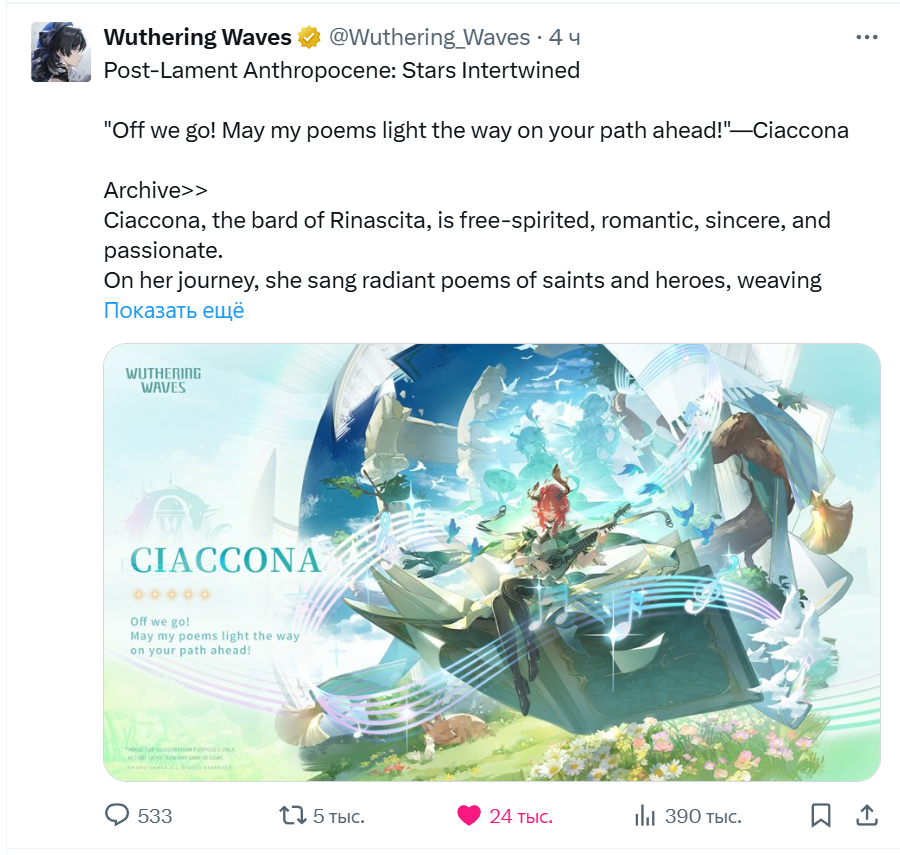Click the 24 тыс. likes count

pyautogui.click(x=521, y=816)
